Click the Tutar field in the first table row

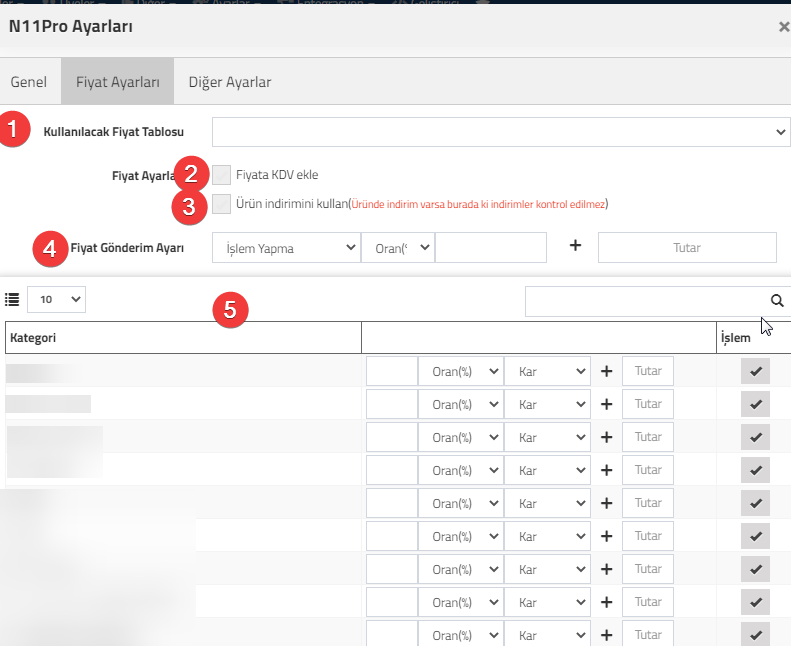648,371
